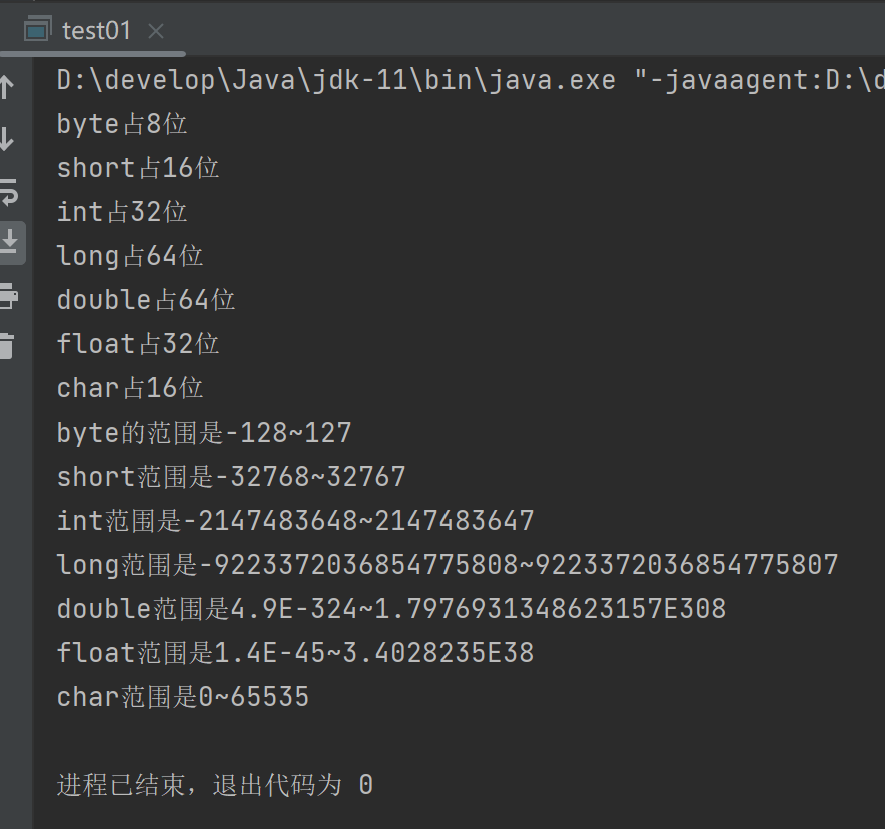Click the down arrow stack trace icon
This screenshot has width=886, height=830.
click(x=8, y=138)
